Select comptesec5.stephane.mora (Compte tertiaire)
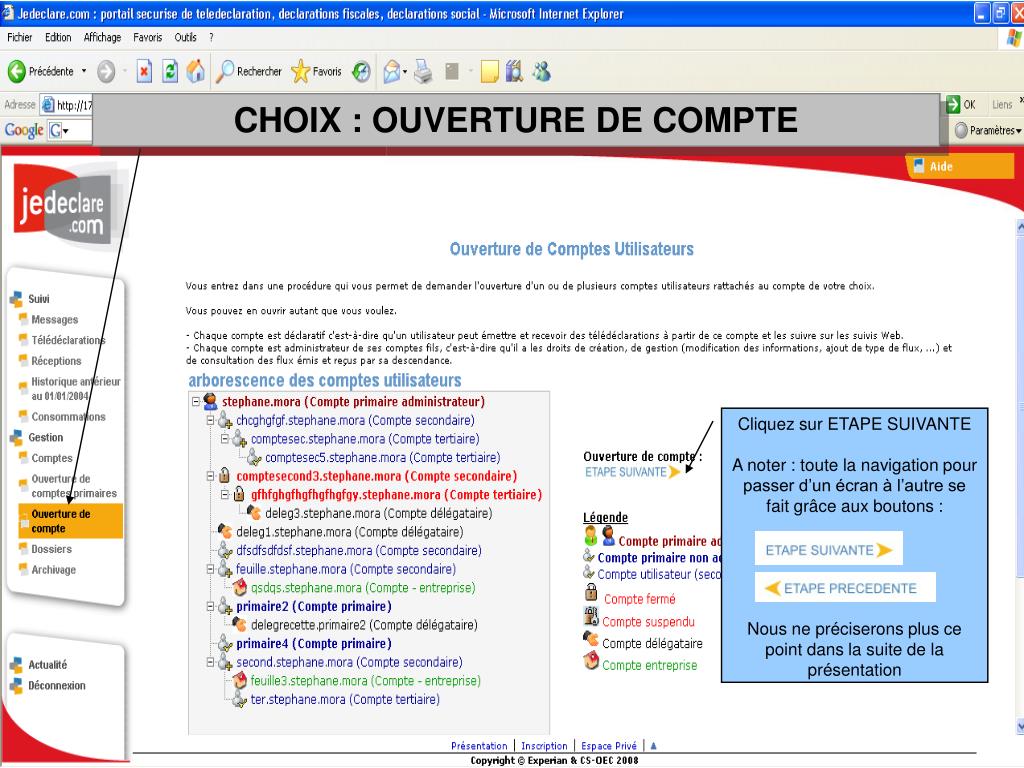This screenshot has width=1024, height=768. tap(383, 458)
